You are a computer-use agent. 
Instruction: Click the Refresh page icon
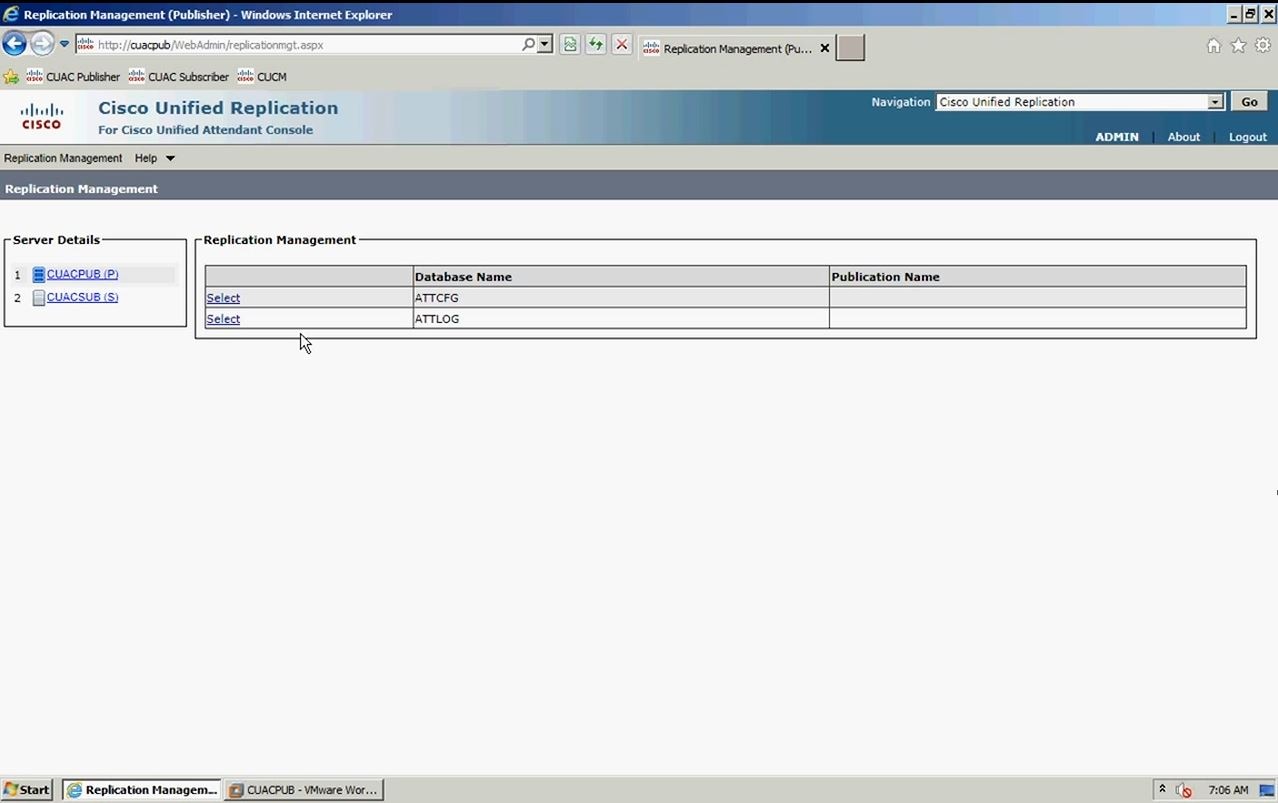click(596, 45)
